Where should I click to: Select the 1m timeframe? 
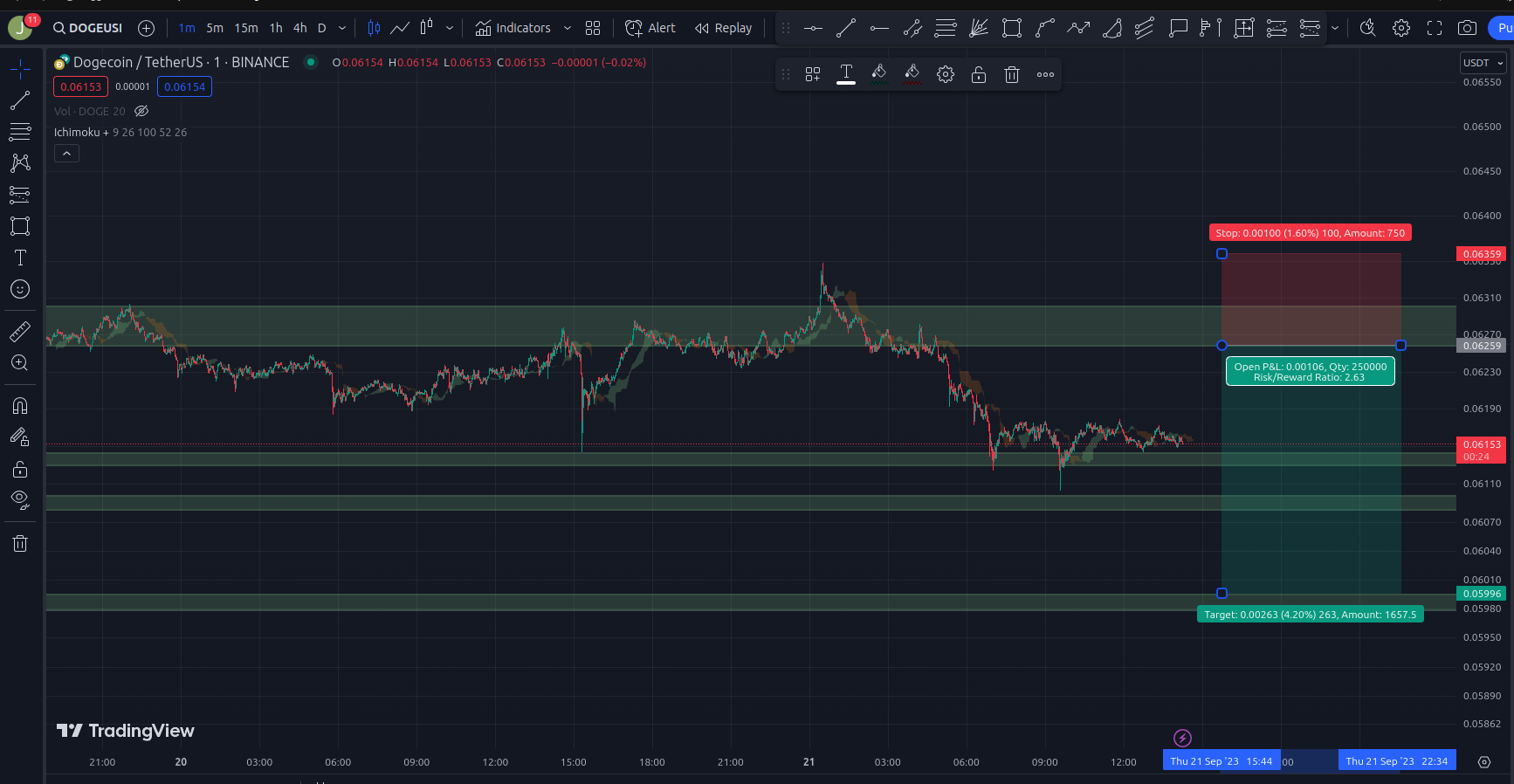click(187, 28)
